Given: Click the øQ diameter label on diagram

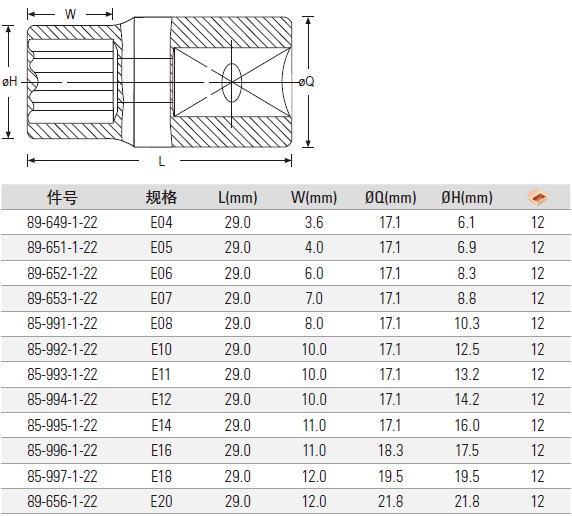Looking at the screenshot, I should click(306, 82).
